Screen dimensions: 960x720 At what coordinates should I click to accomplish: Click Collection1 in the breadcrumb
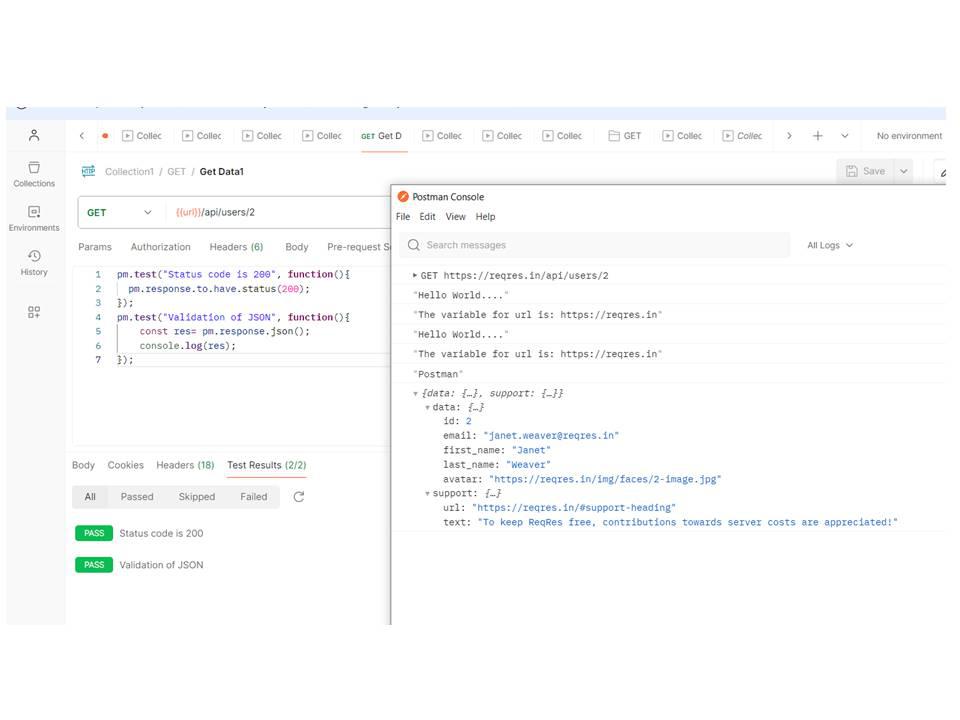(x=129, y=171)
